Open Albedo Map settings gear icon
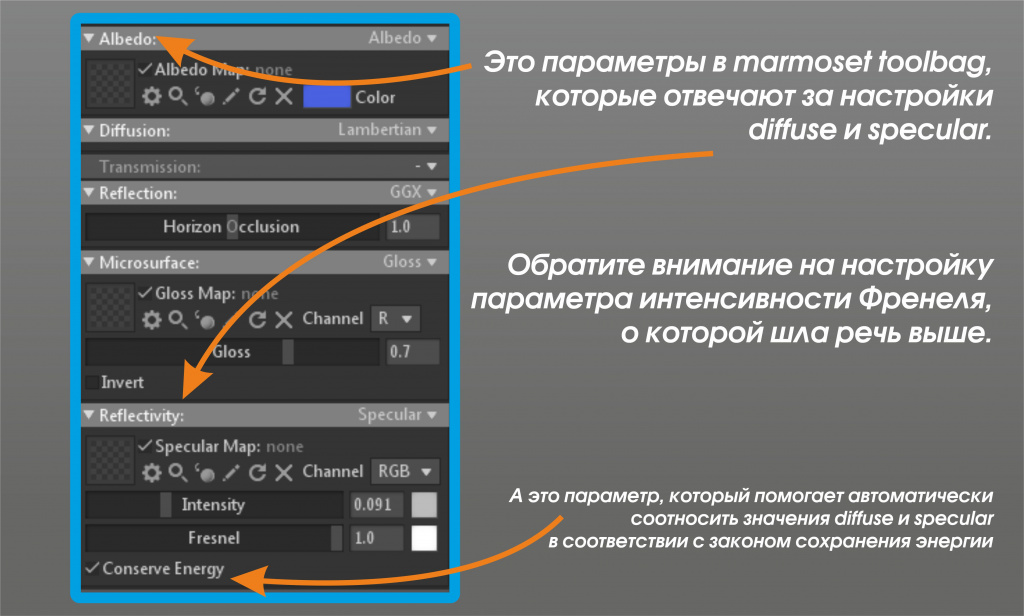Viewport: 1024px width, 616px height. coord(152,97)
